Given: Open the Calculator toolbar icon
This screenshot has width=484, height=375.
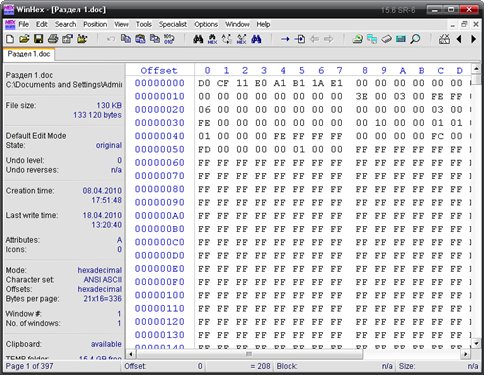Looking at the screenshot, I should (x=401, y=39).
